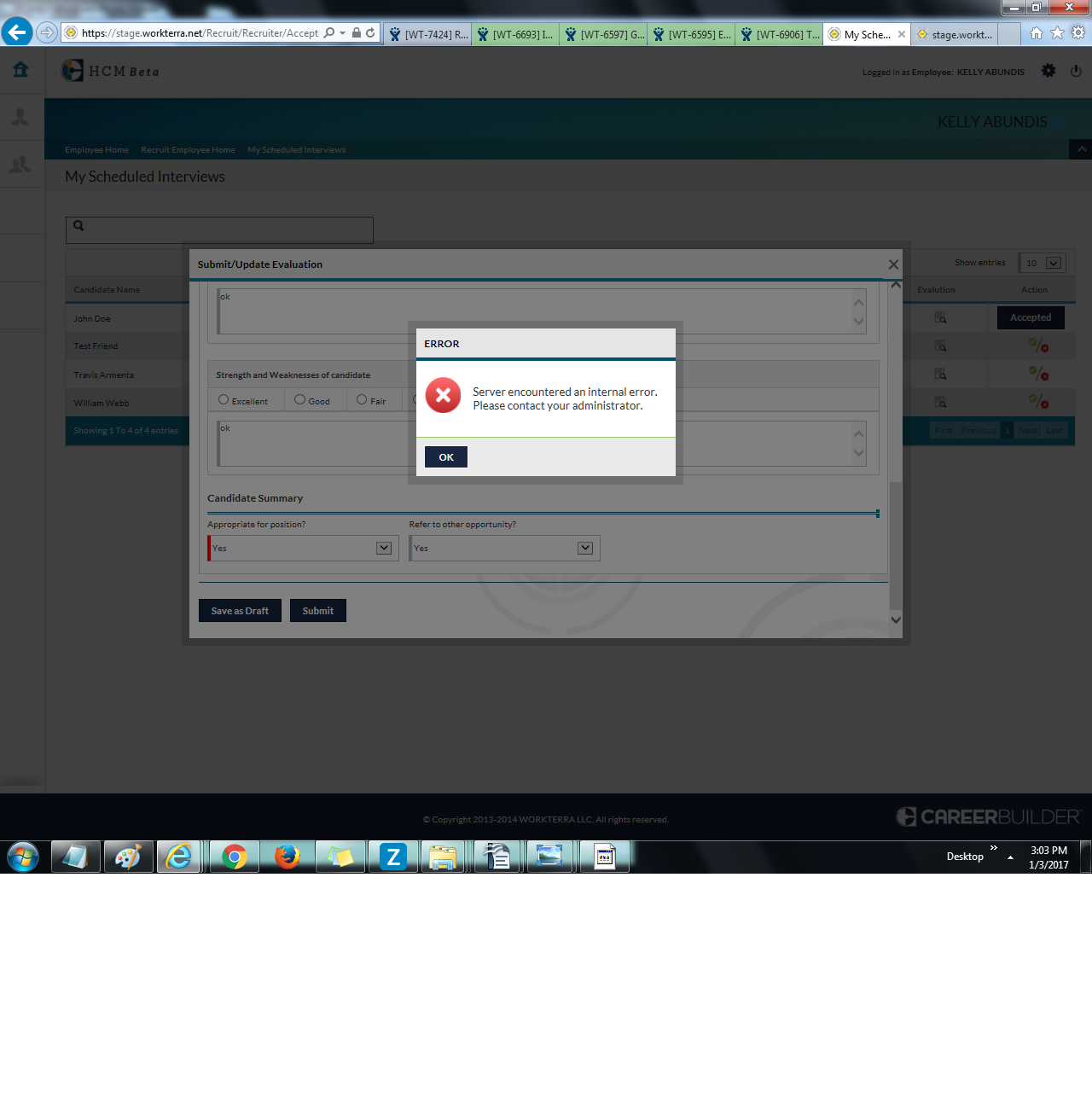Viewport: 1092px width, 1104px height.
Task: Launch Firefox from the taskbar
Action: coord(288,857)
